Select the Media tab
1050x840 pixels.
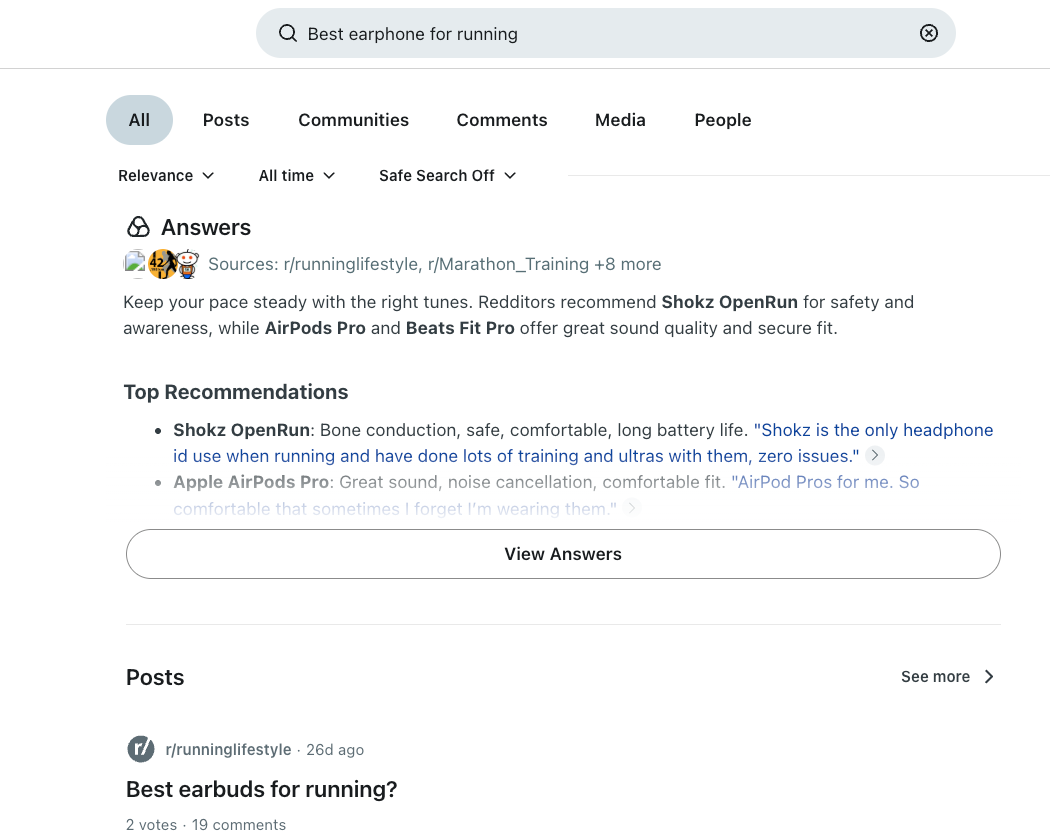(620, 120)
